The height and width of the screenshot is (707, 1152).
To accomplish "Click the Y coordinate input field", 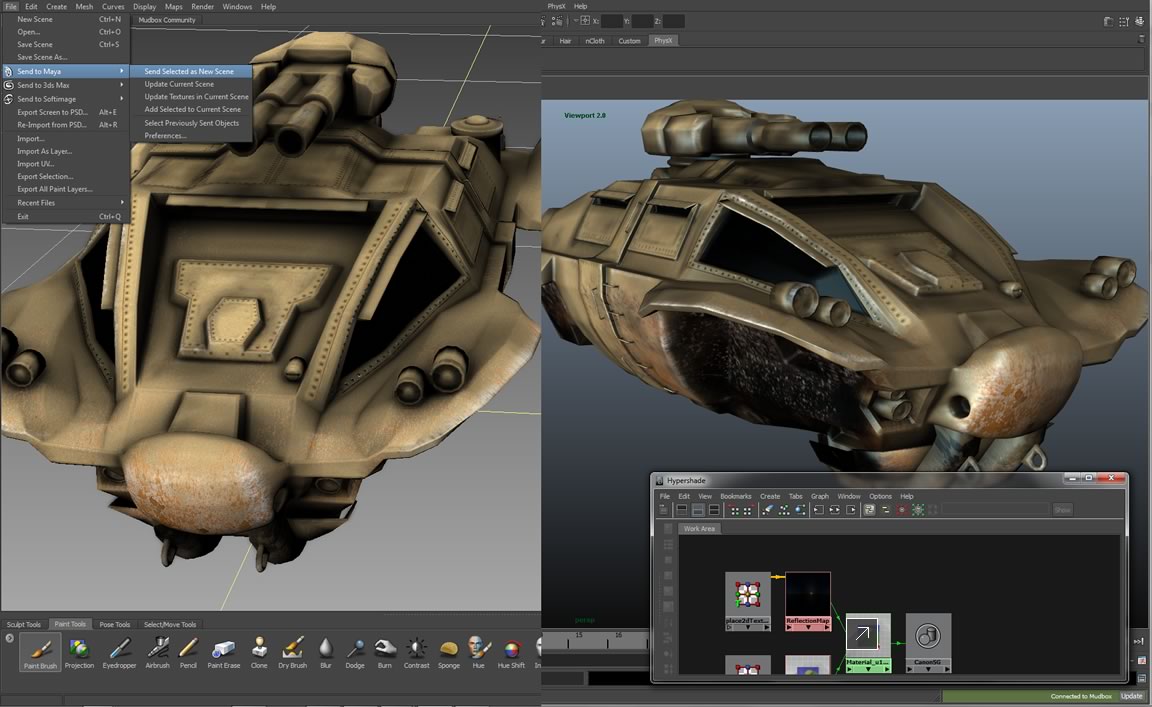I will (x=642, y=21).
